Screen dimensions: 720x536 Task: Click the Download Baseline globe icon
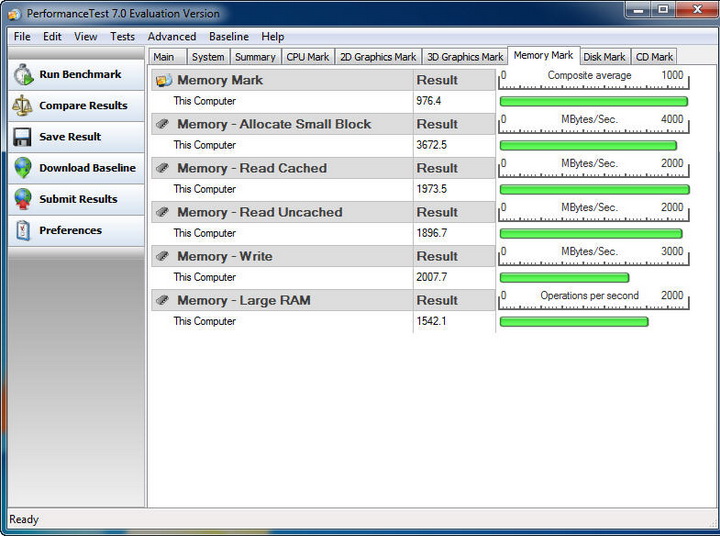[x=23, y=168]
